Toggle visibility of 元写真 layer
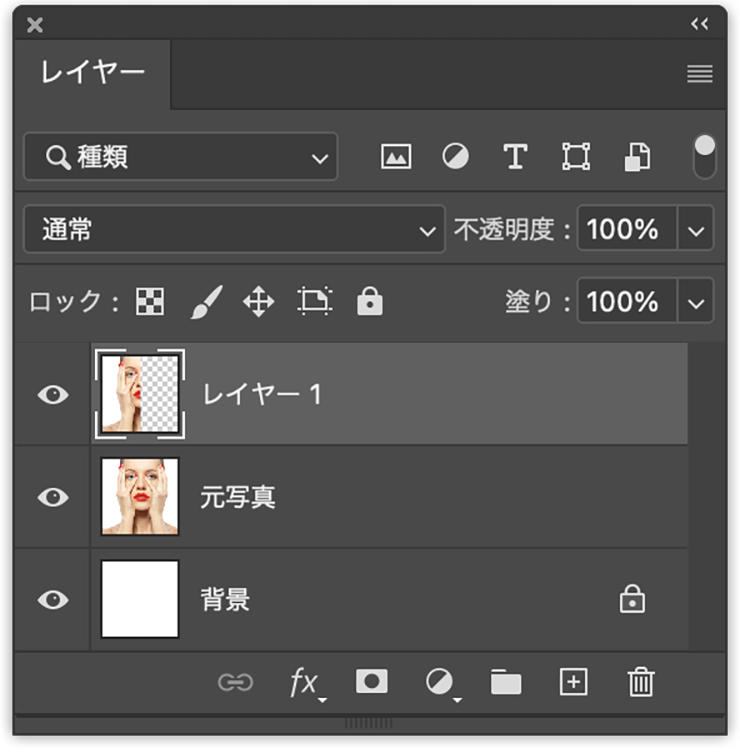This screenshot has height=753, width=740. (x=53, y=497)
